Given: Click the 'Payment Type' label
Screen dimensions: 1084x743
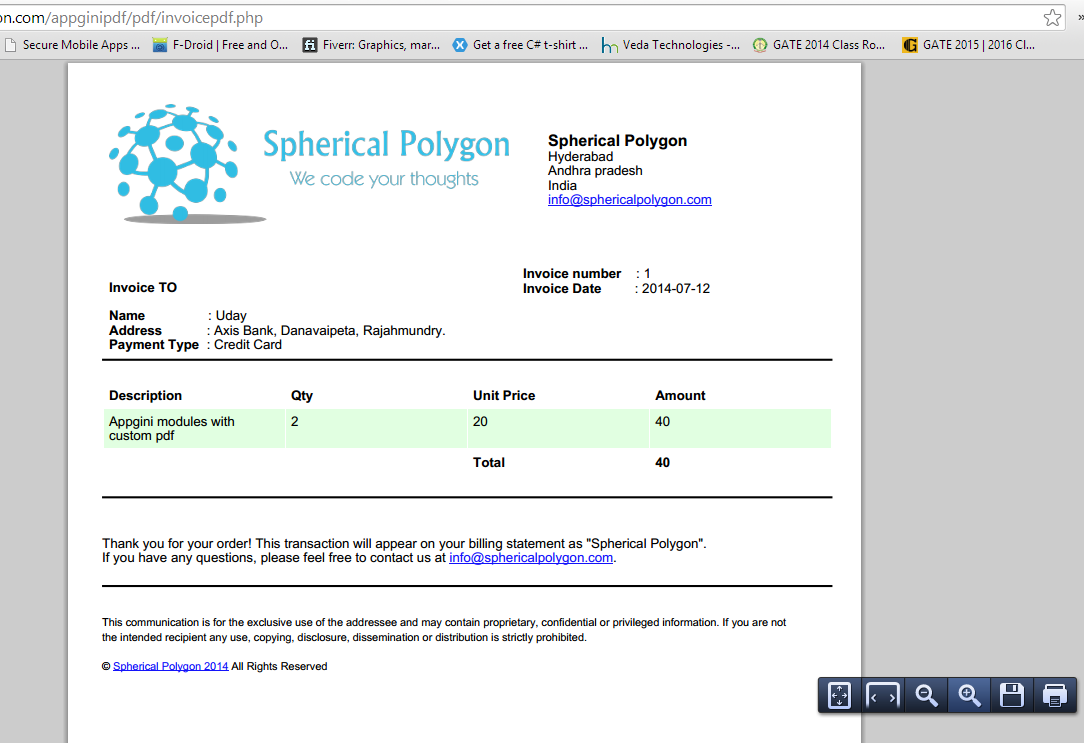Looking at the screenshot, I should pyautogui.click(x=153, y=345).
